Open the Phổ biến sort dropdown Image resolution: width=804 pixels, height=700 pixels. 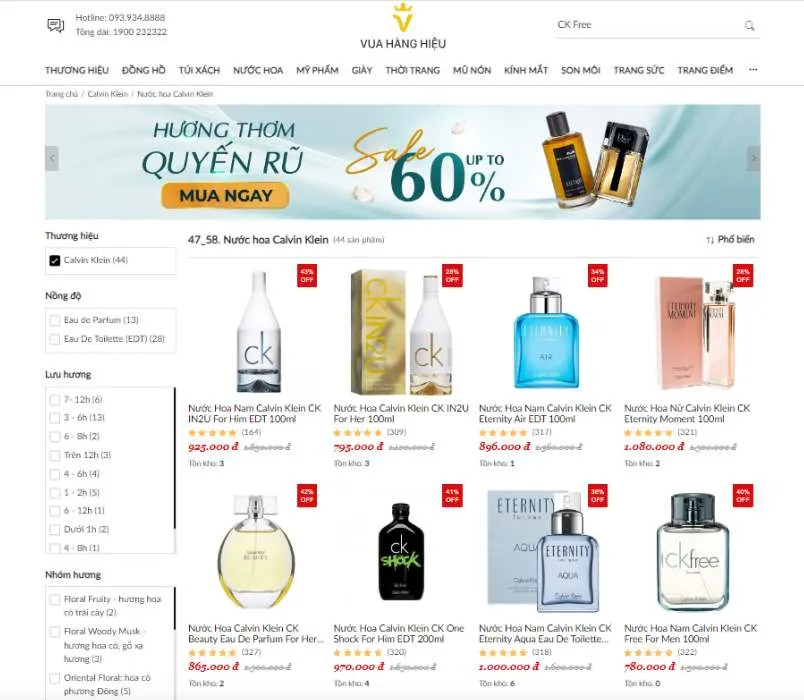pyautogui.click(x=730, y=239)
